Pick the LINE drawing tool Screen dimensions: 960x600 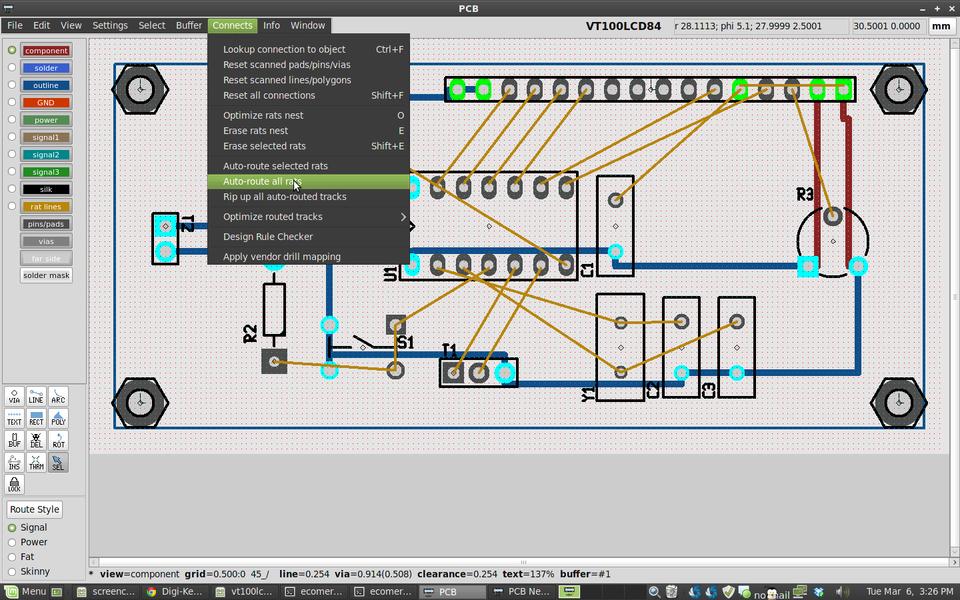(36, 397)
